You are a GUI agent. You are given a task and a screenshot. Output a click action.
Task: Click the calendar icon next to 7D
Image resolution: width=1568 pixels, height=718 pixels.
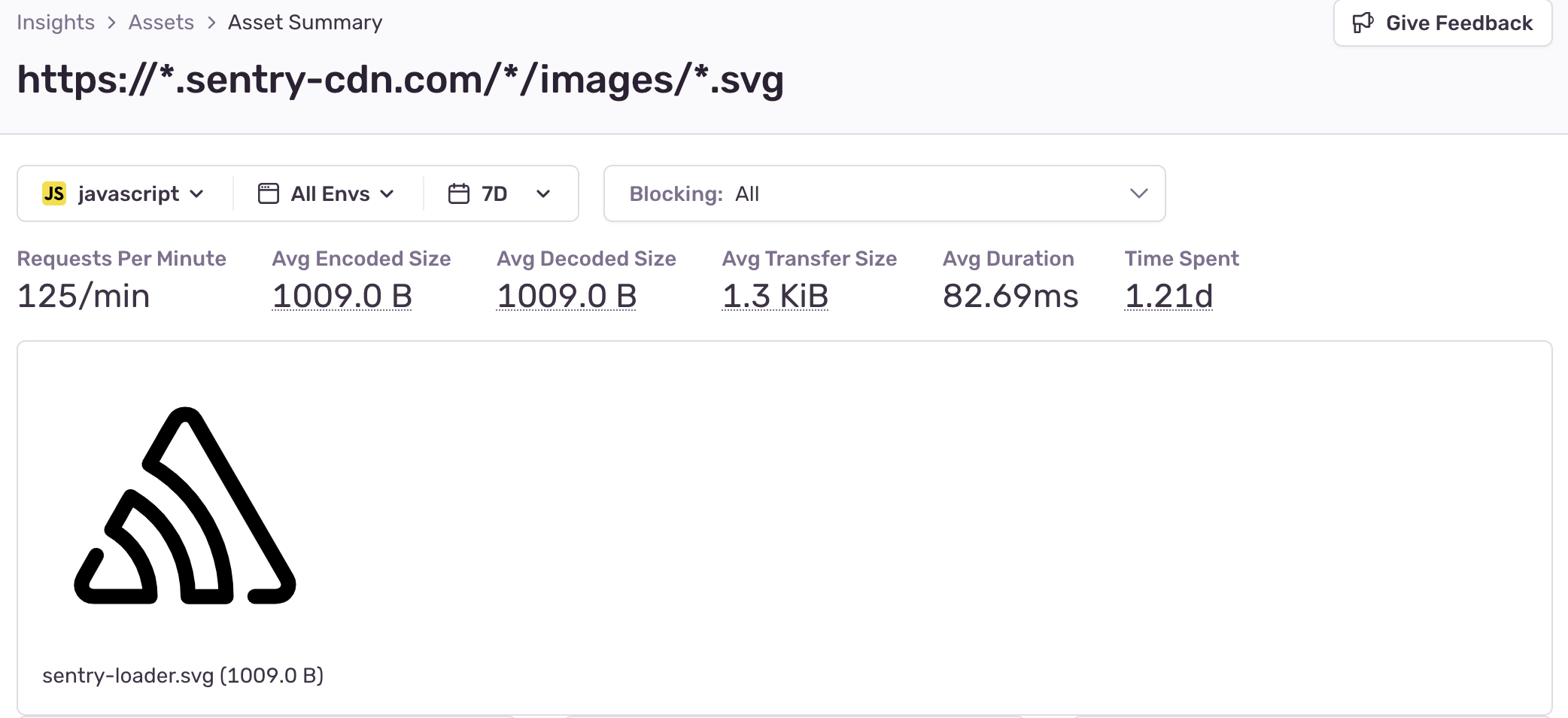[x=458, y=193]
